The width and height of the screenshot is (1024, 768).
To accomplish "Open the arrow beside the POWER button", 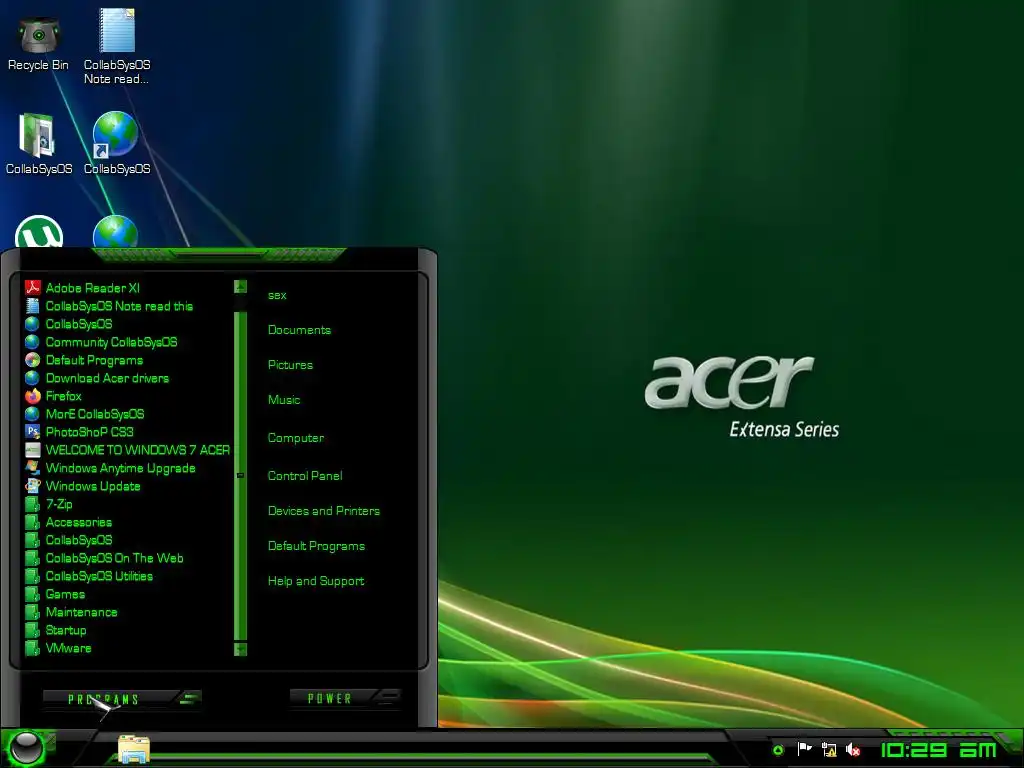I will [x=388, y=697].
